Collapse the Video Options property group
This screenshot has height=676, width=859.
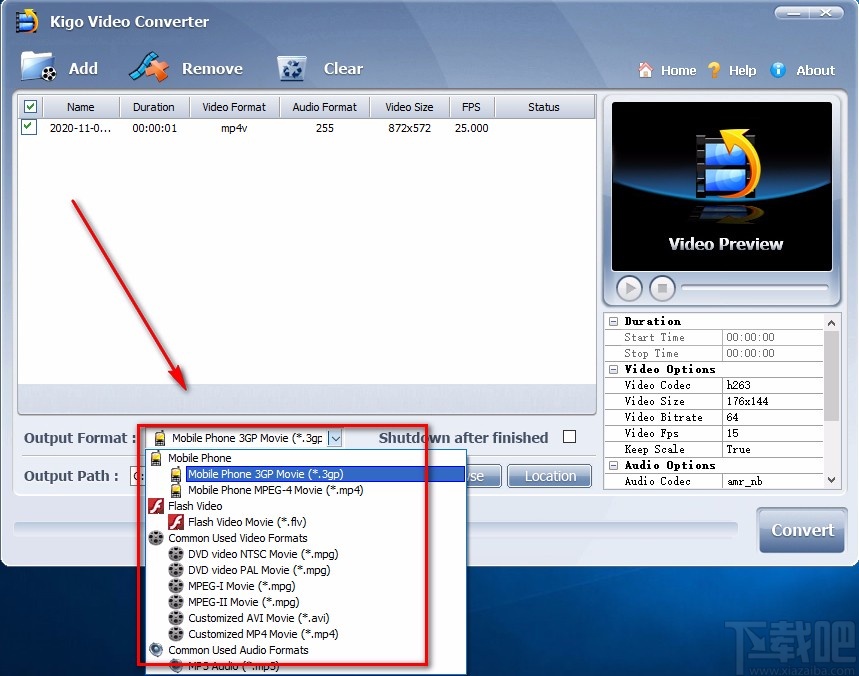coord(614,370)
